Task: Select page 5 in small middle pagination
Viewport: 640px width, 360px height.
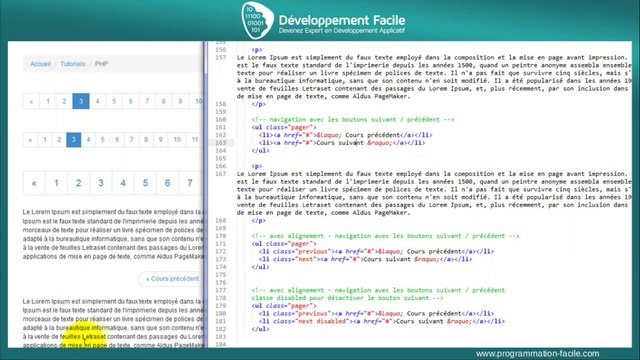Action: pyautogui.click(x=102, y=140)
